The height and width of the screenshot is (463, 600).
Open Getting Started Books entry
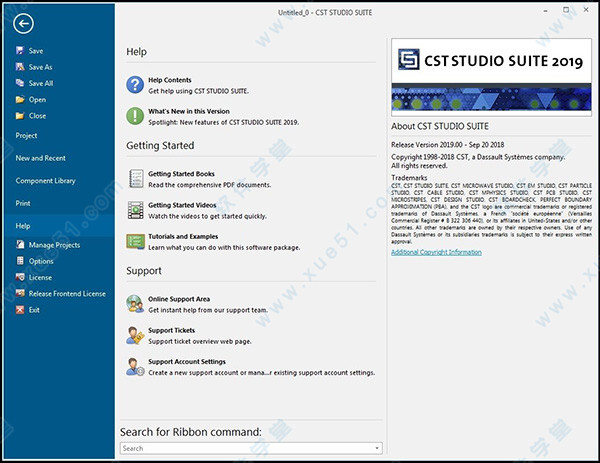coord(181,174)
